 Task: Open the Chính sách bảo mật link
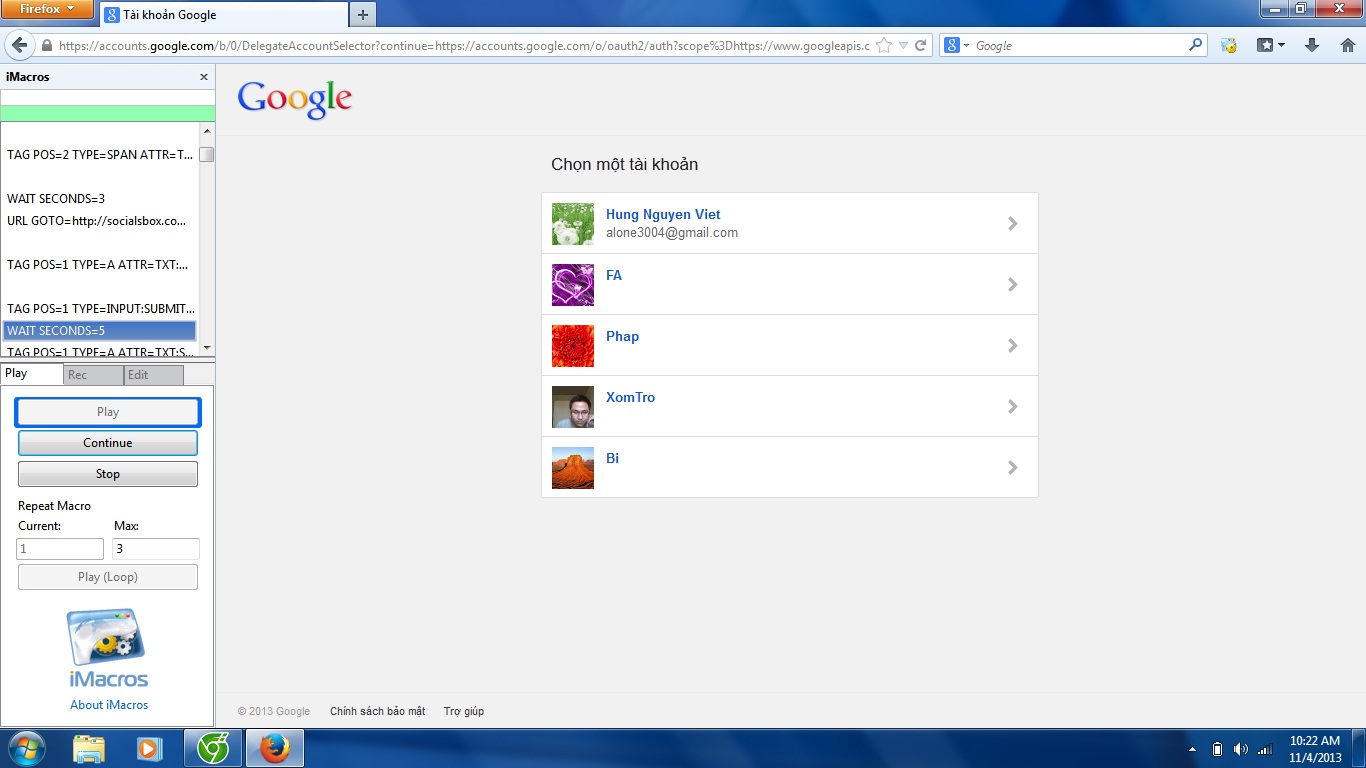coord(377,711)
